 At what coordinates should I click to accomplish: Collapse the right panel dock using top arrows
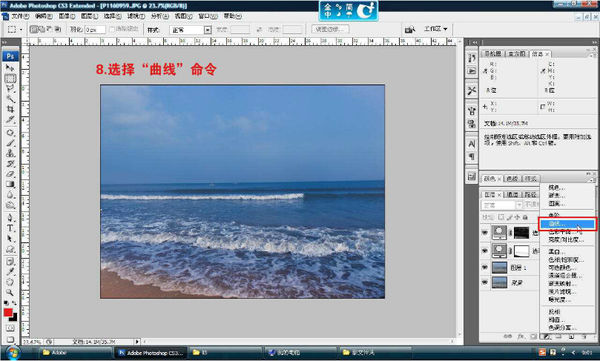click(x=594, y=42)
